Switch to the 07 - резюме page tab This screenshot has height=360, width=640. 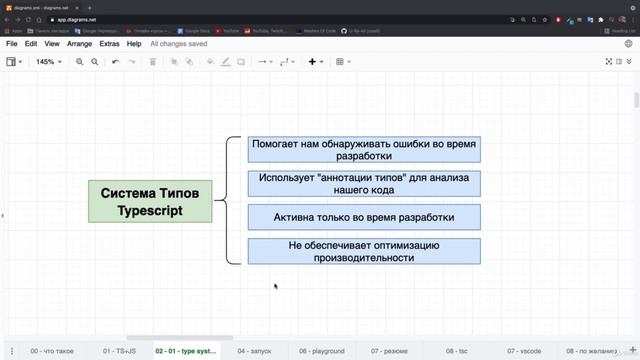389,351
